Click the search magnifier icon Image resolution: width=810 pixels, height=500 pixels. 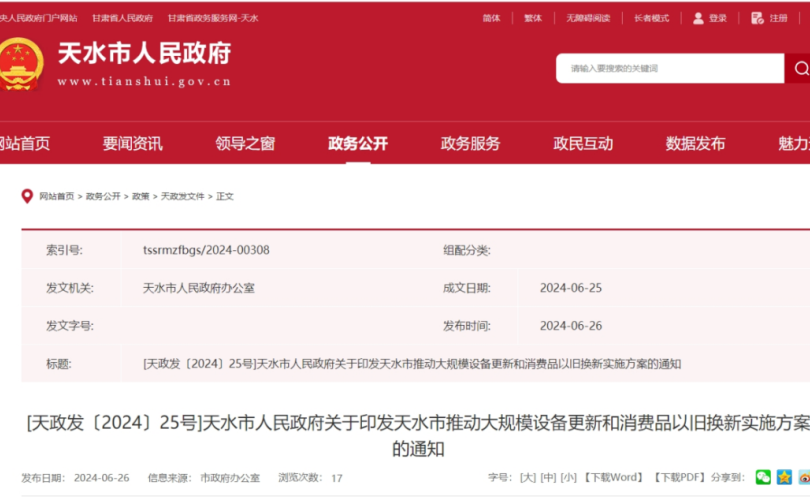coord(799,68)
